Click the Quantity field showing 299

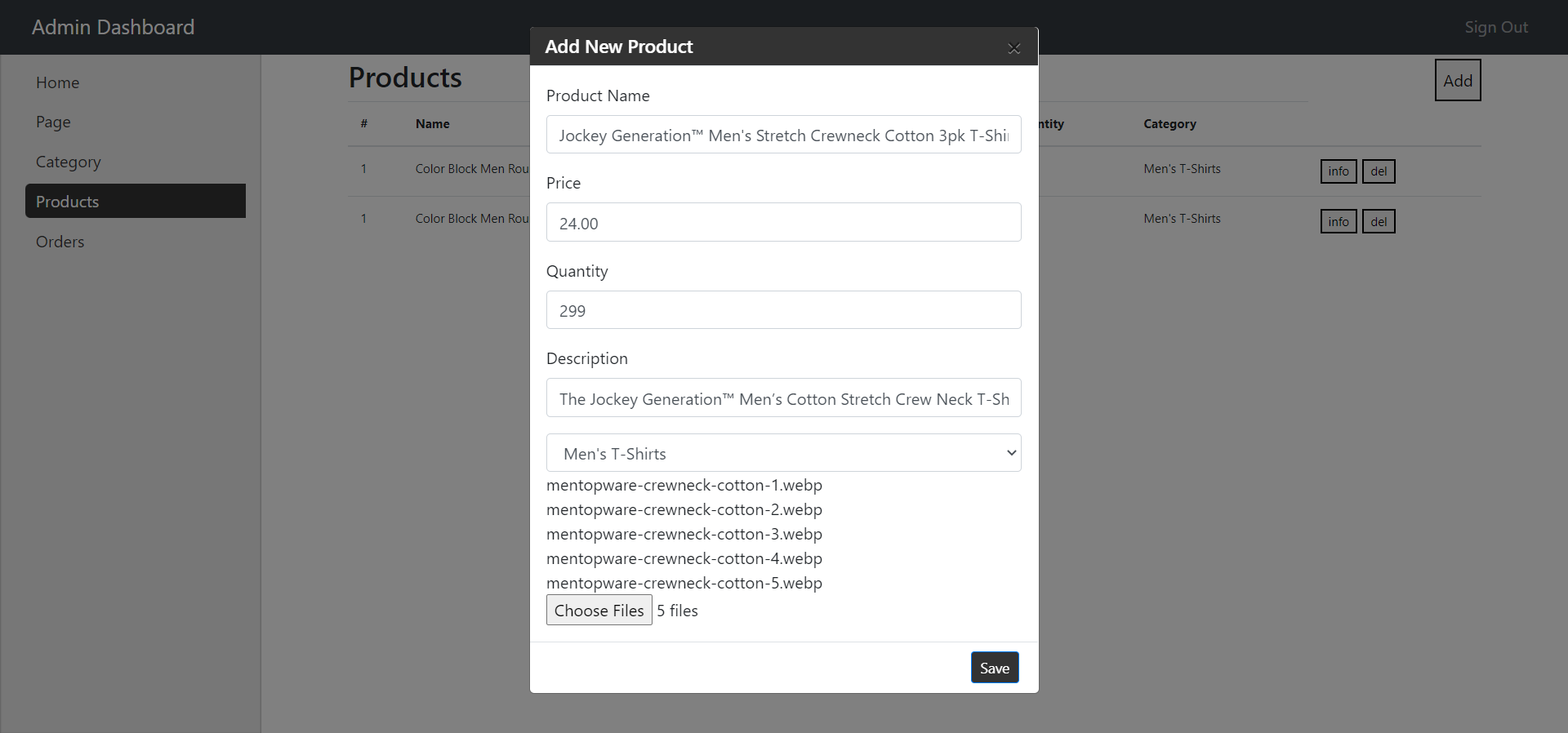click(x=783, y=310)
